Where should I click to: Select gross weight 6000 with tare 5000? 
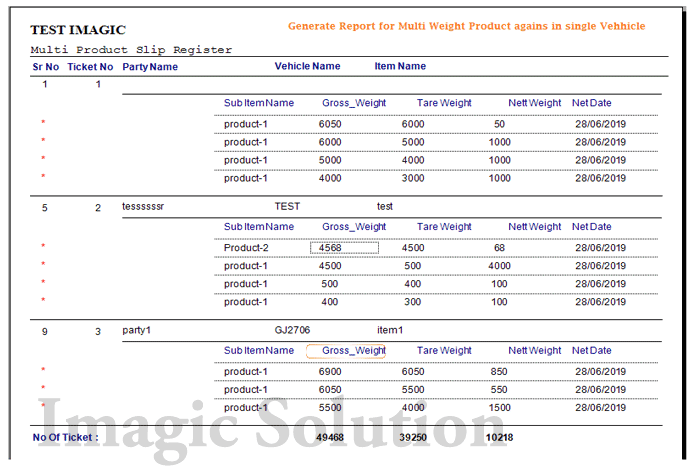coord(330,142)
